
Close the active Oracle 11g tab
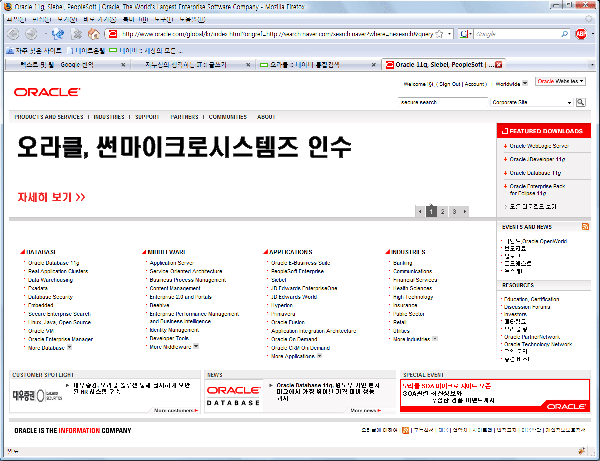coord(499,65)
